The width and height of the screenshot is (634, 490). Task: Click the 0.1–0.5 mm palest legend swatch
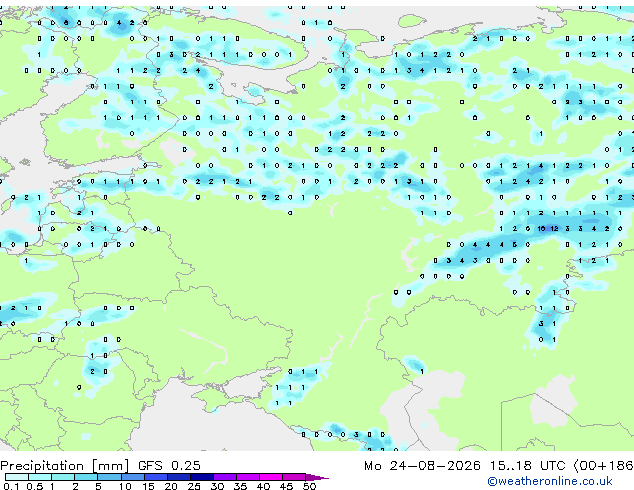click(17, 477)
